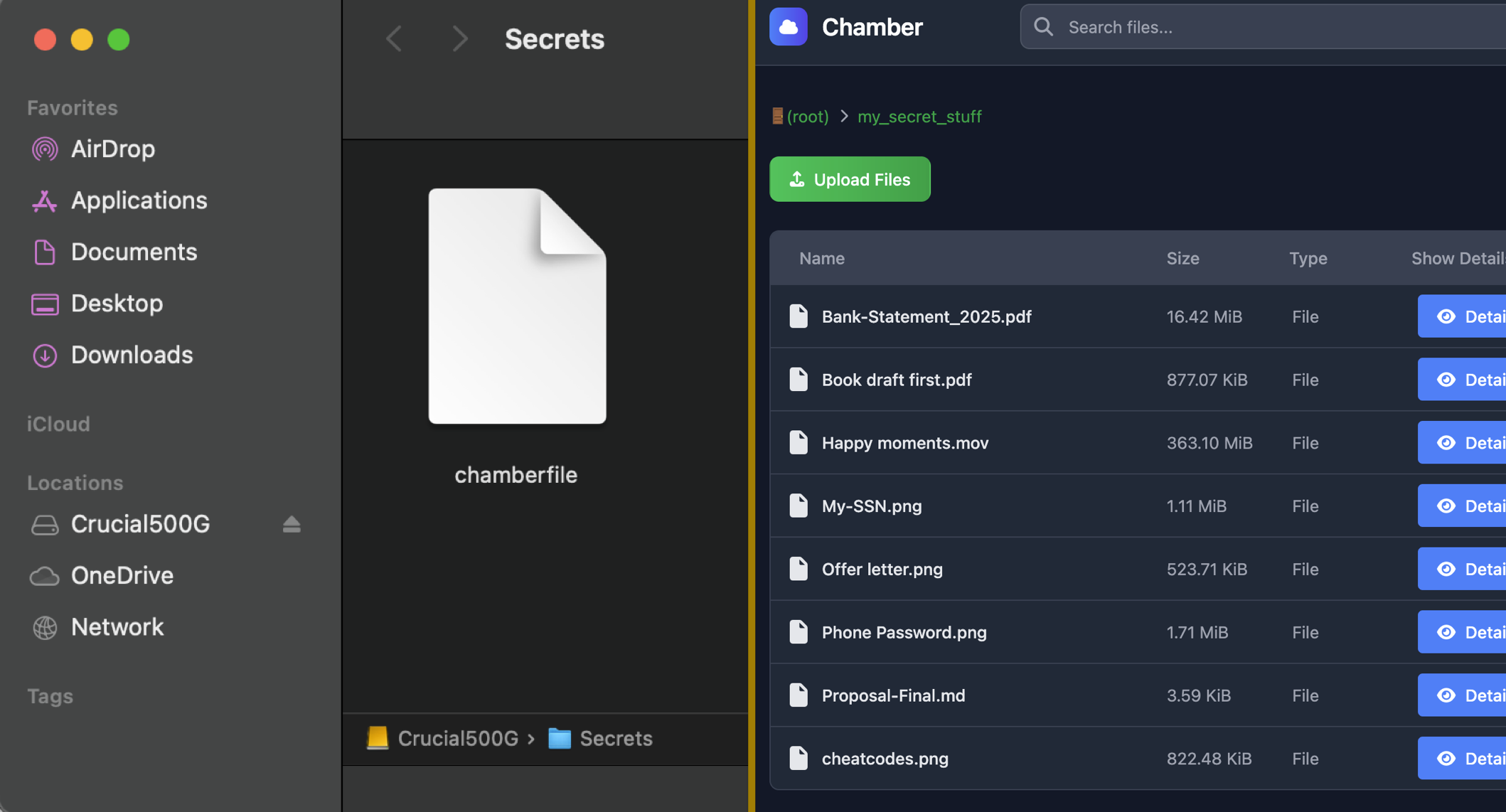Open the Applications folder in sidebar
Viewport: 1506px width, 812px height.
(139, 201)
